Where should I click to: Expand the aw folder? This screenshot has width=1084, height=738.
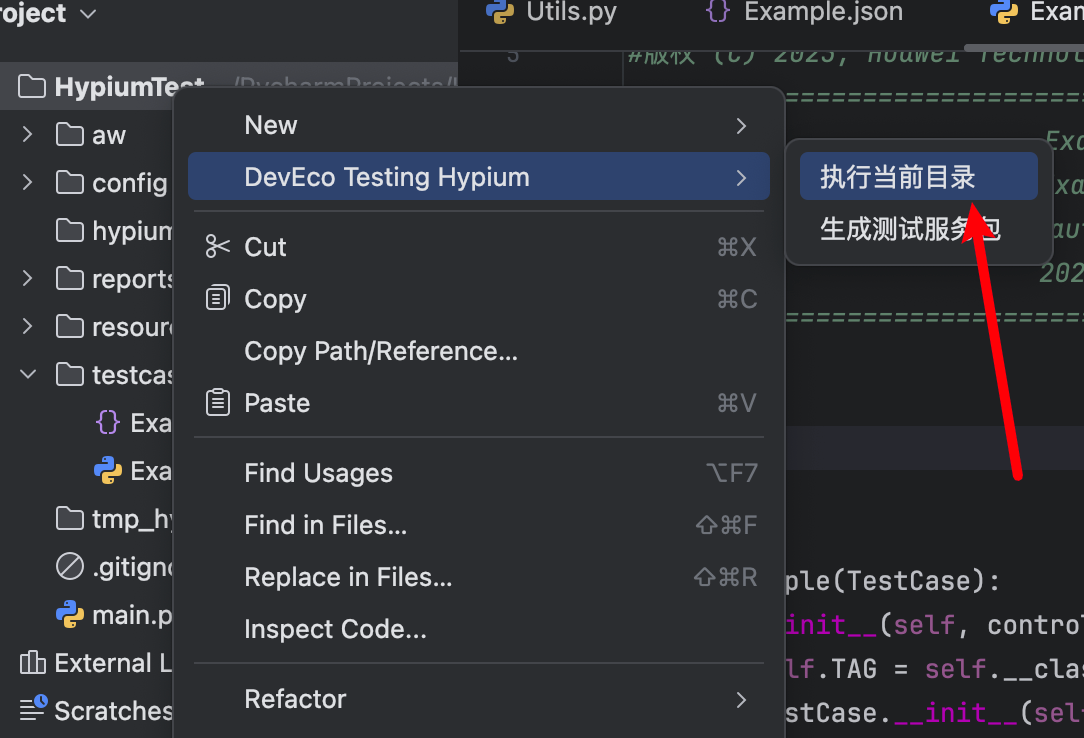[28, 134]
